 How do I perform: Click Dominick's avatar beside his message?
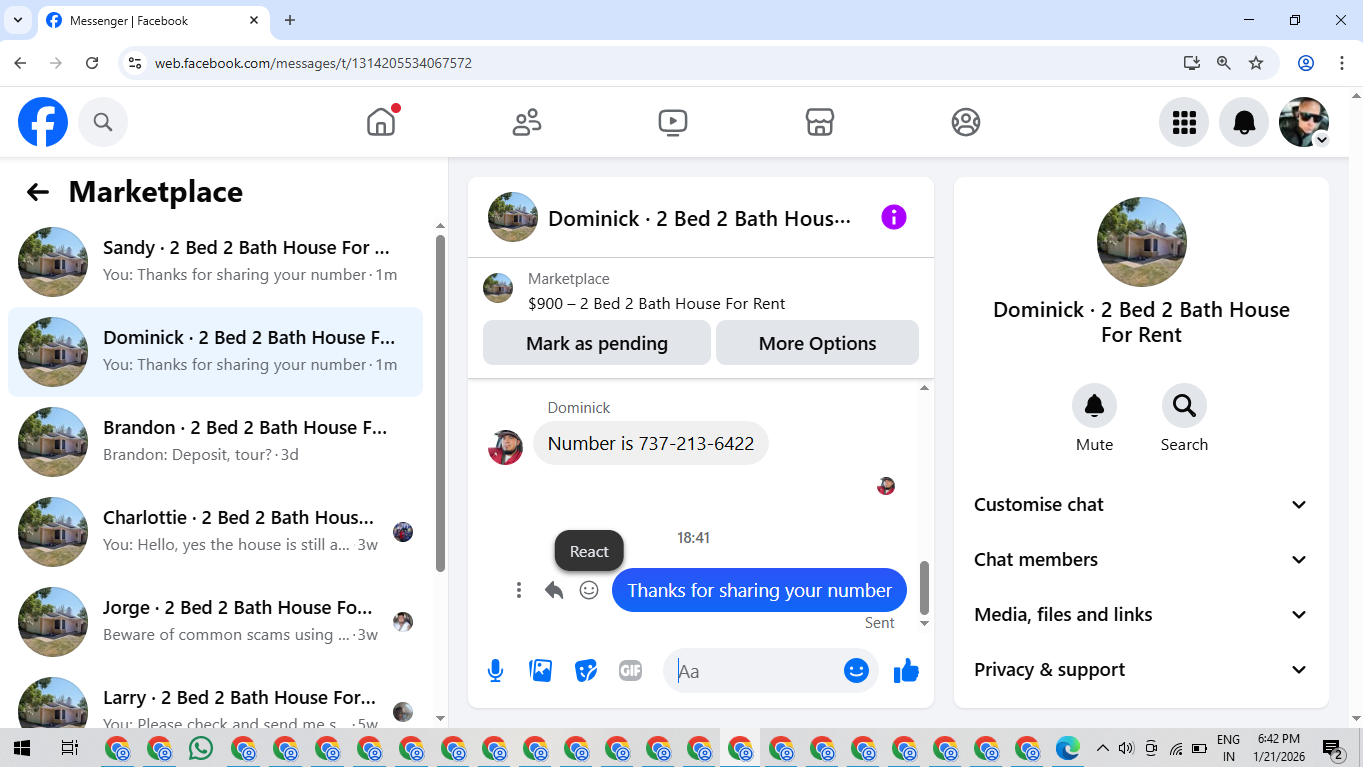pos(505,447)
